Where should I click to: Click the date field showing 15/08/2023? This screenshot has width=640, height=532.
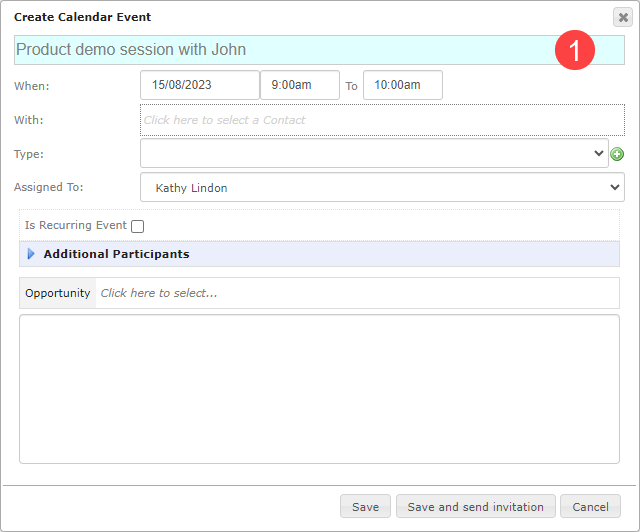200,85
